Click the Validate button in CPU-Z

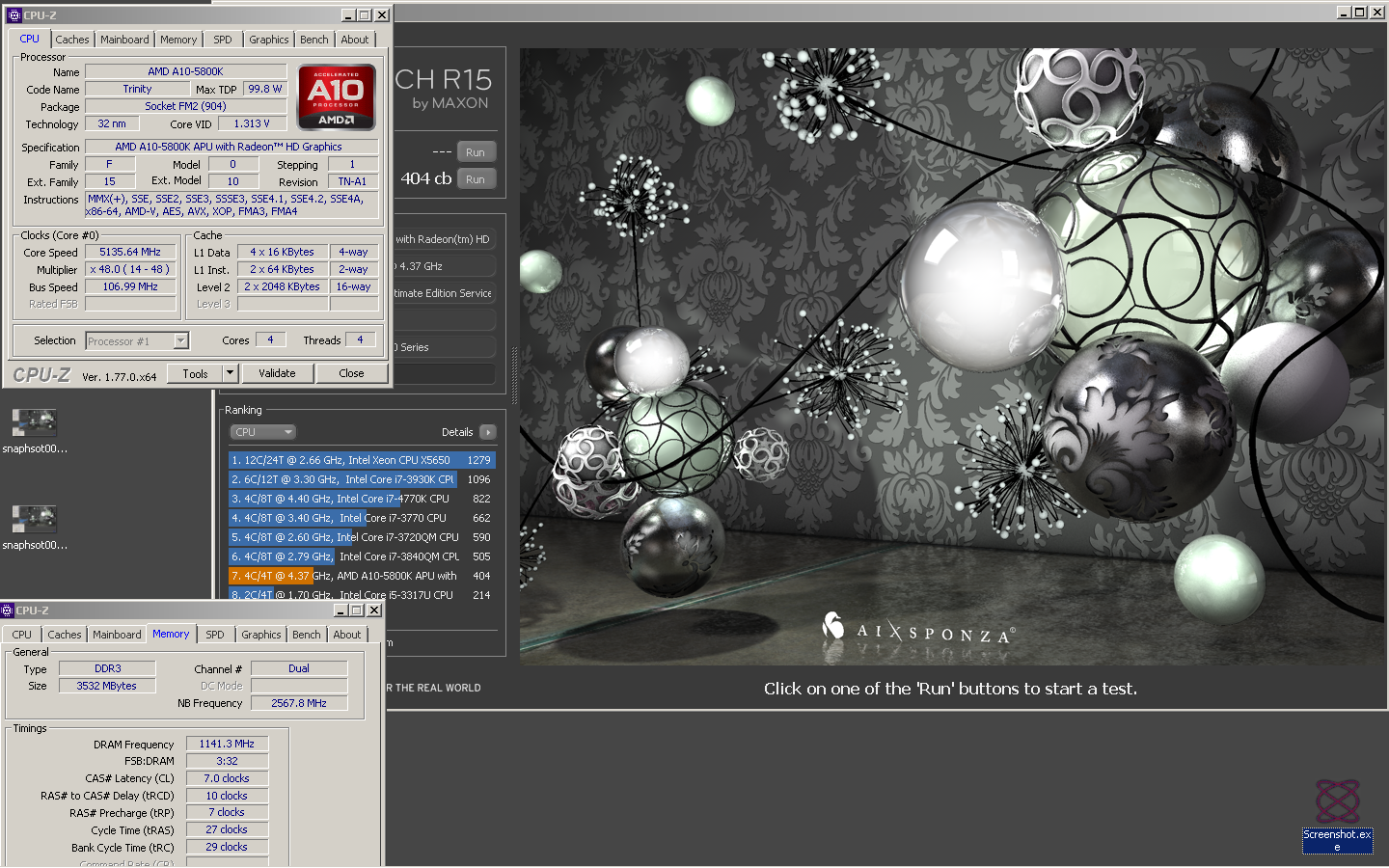(x=277, y=373)
